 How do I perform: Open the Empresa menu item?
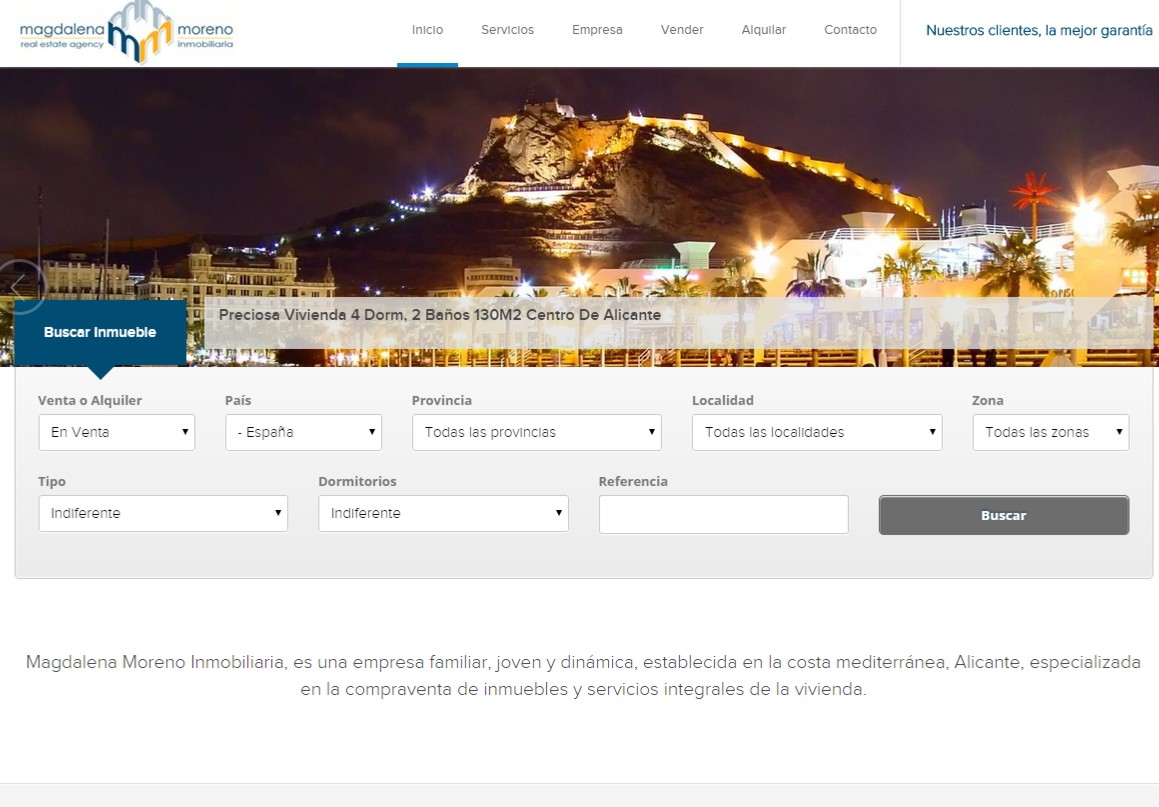[x=597, y=30]
